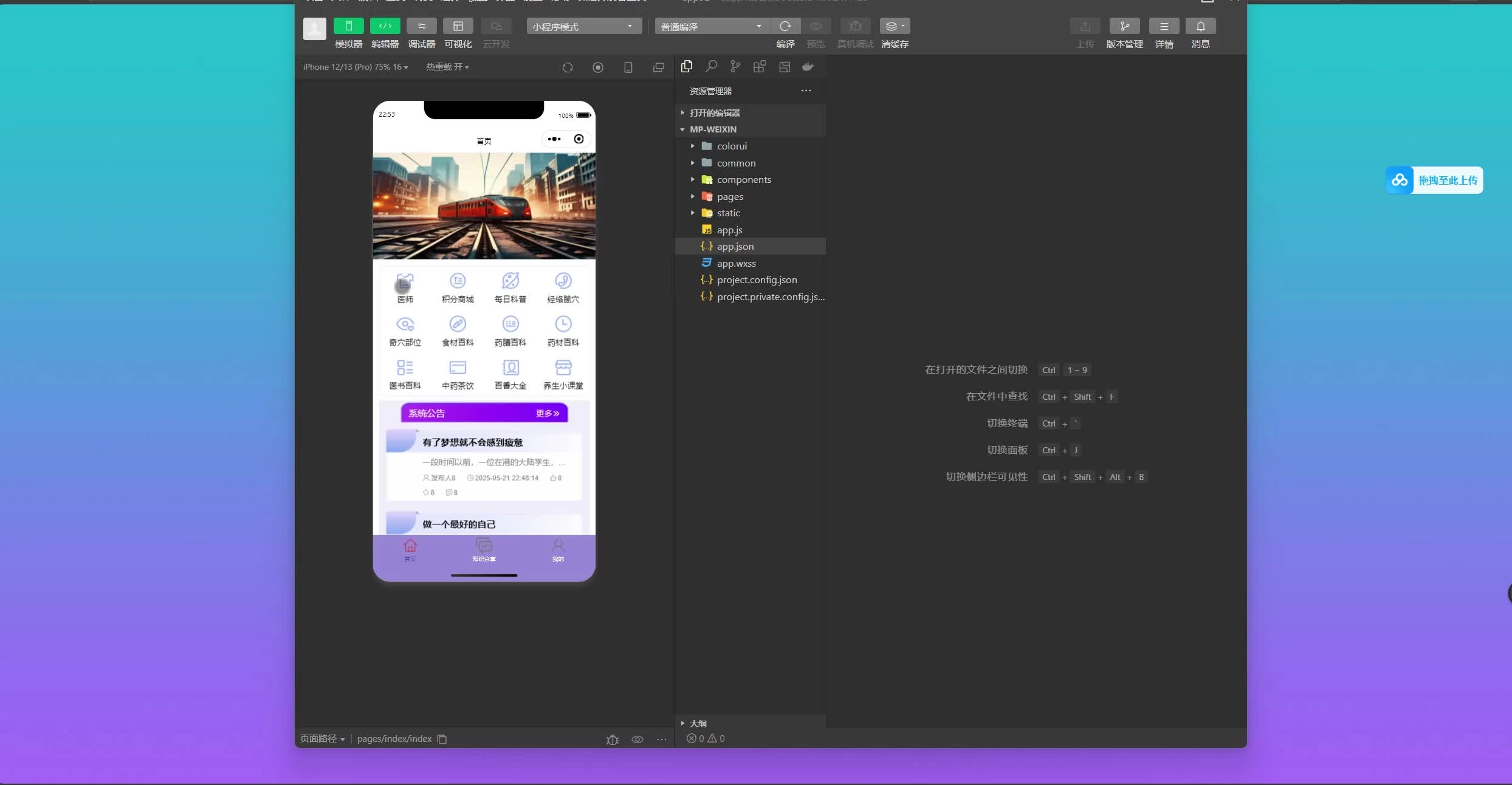Open source control icon in sidebar
Screen dimensions: 1512x785
click(x=735, y=66)
